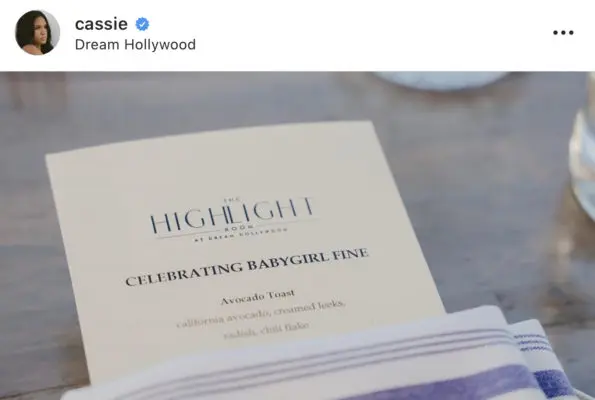Image resolution: width=595 pixels, height=400 pixels.
Task: Tap the california avocado, creamed leeks line
Action: [261, 313]
